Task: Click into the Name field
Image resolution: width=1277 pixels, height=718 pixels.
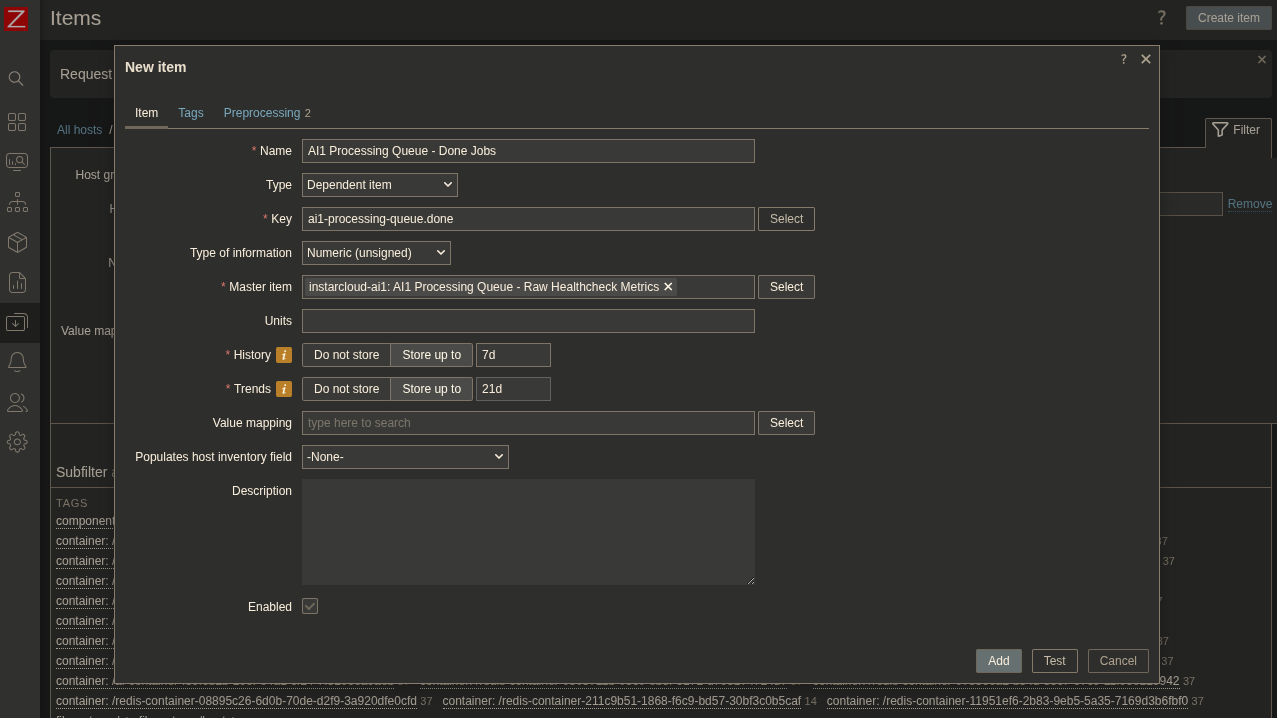Action: click(x=528, y=151)
